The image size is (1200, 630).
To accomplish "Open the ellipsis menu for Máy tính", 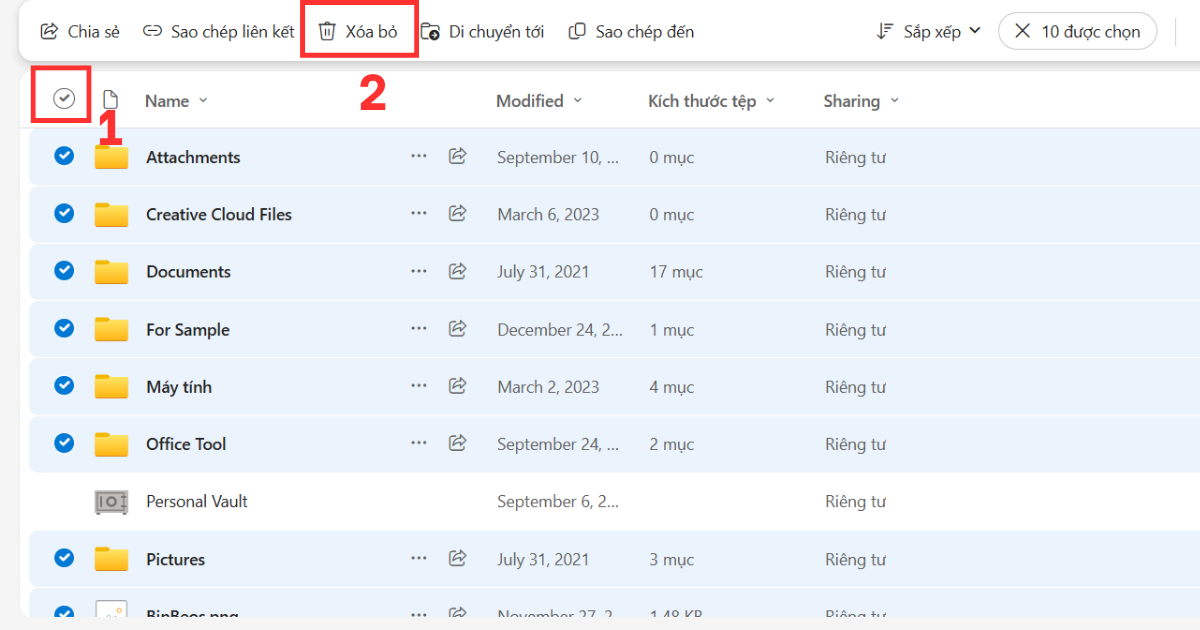I will coord(419,386).
